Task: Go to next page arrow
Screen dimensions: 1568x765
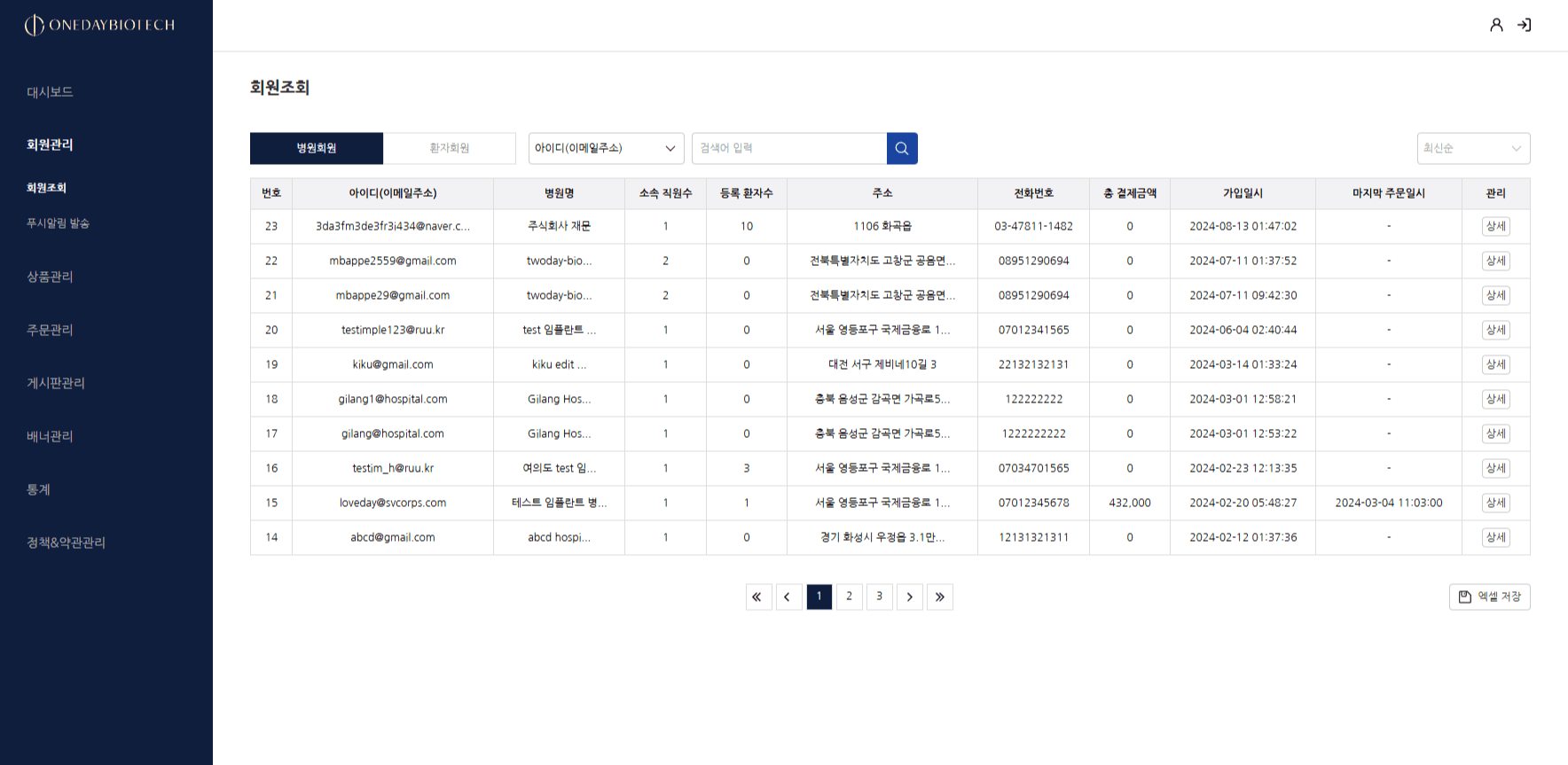Action: coord(910,597)
